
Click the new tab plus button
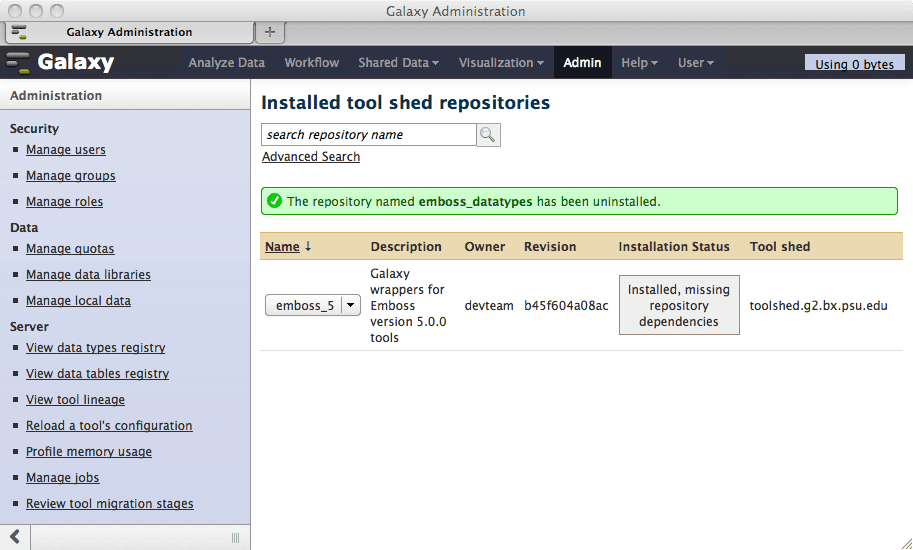pyautogui.click(x=269, y=32)
